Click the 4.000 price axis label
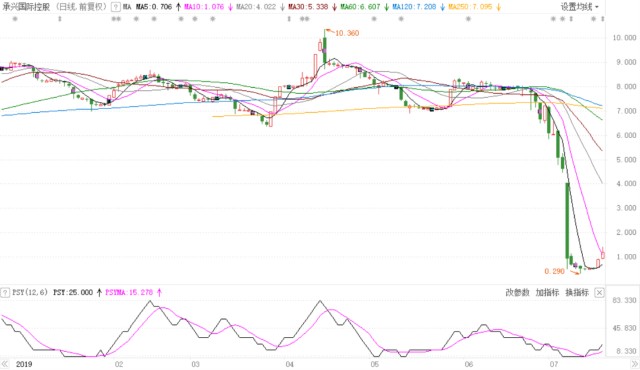The width and height of the screenshot is (640, 370). pos(626,184)
